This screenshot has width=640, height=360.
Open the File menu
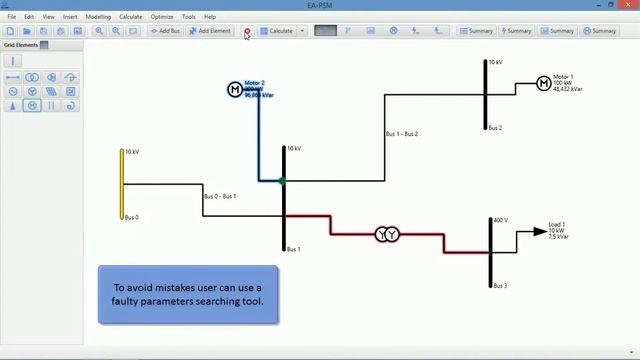coord(11,17)
